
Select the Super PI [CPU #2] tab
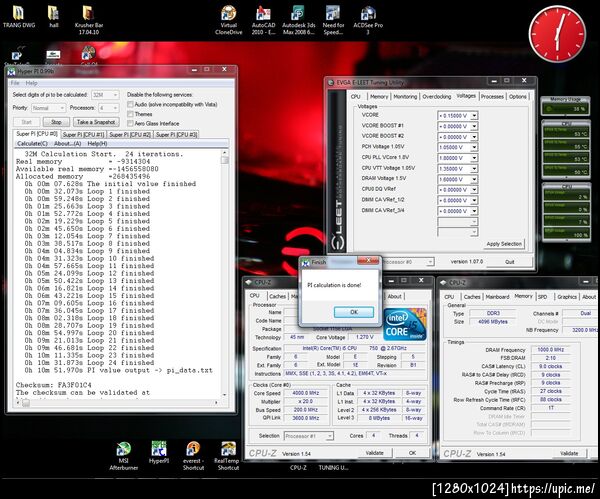click(129, 133)
